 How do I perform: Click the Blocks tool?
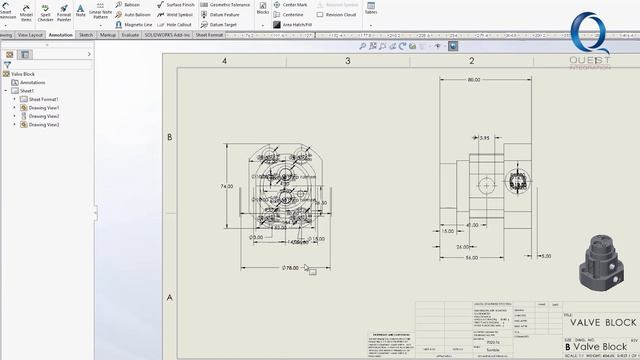262,9
